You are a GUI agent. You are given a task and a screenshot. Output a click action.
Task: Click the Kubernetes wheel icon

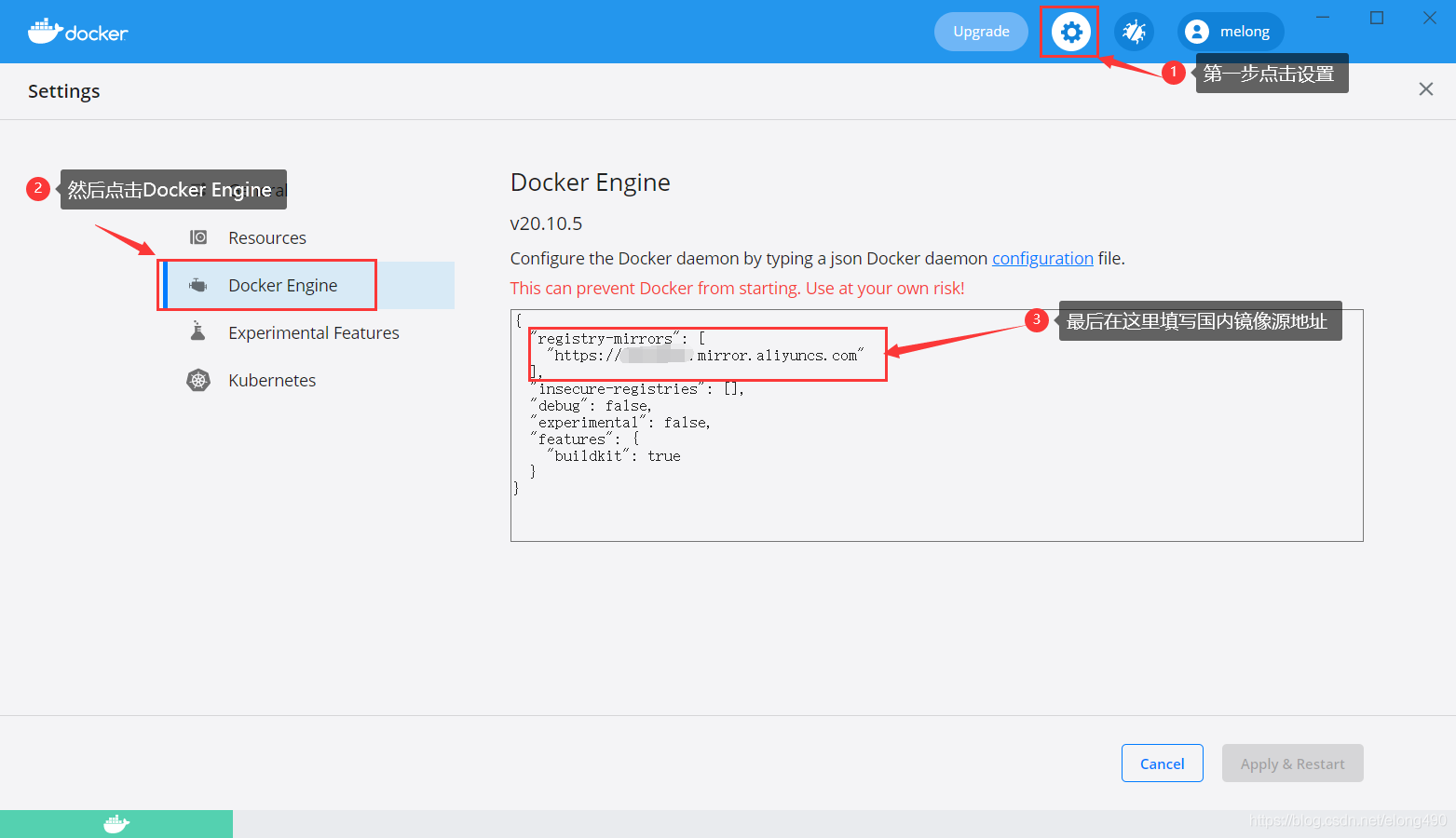click(198, 380)
